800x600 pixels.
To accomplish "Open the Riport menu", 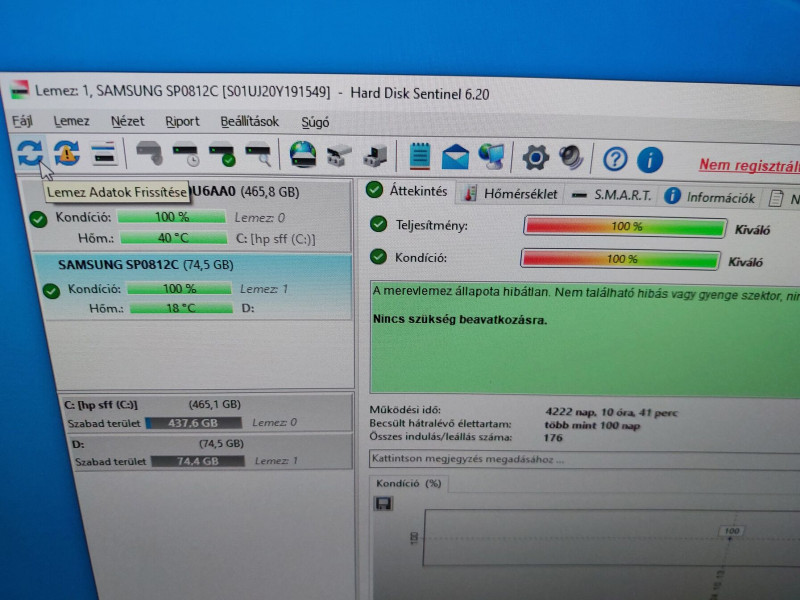I will point(182,121).
